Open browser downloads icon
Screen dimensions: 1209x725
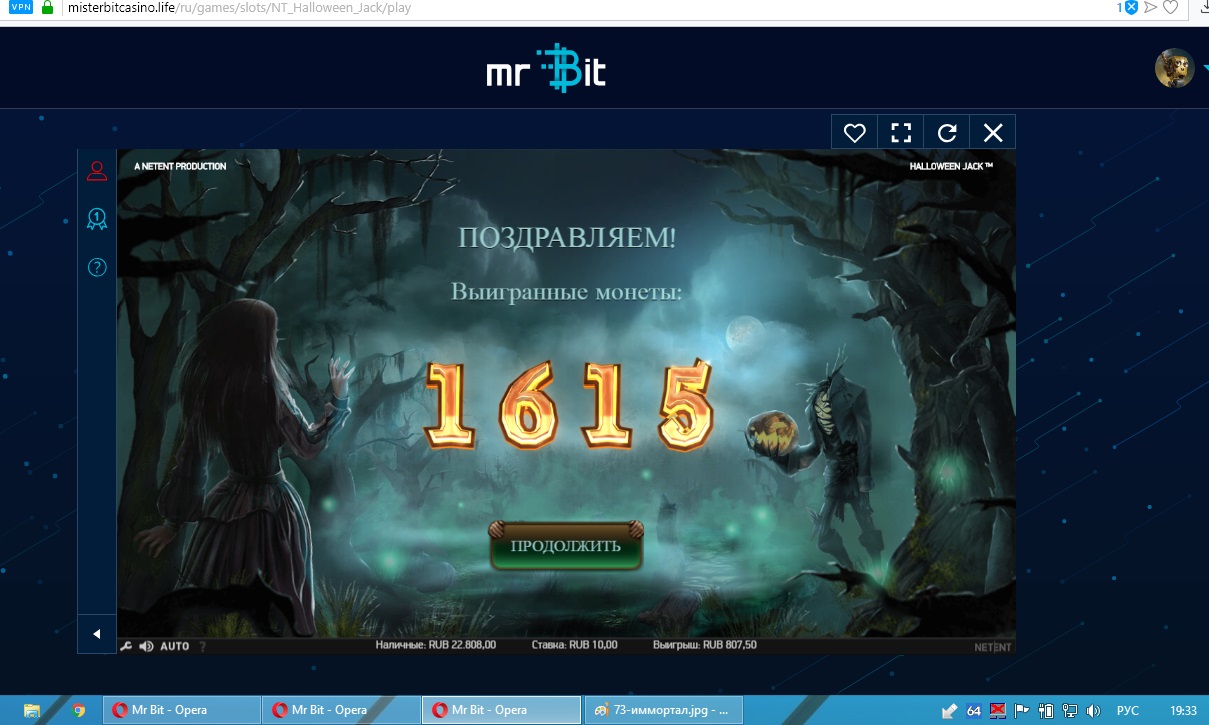tap(1203, 6)
